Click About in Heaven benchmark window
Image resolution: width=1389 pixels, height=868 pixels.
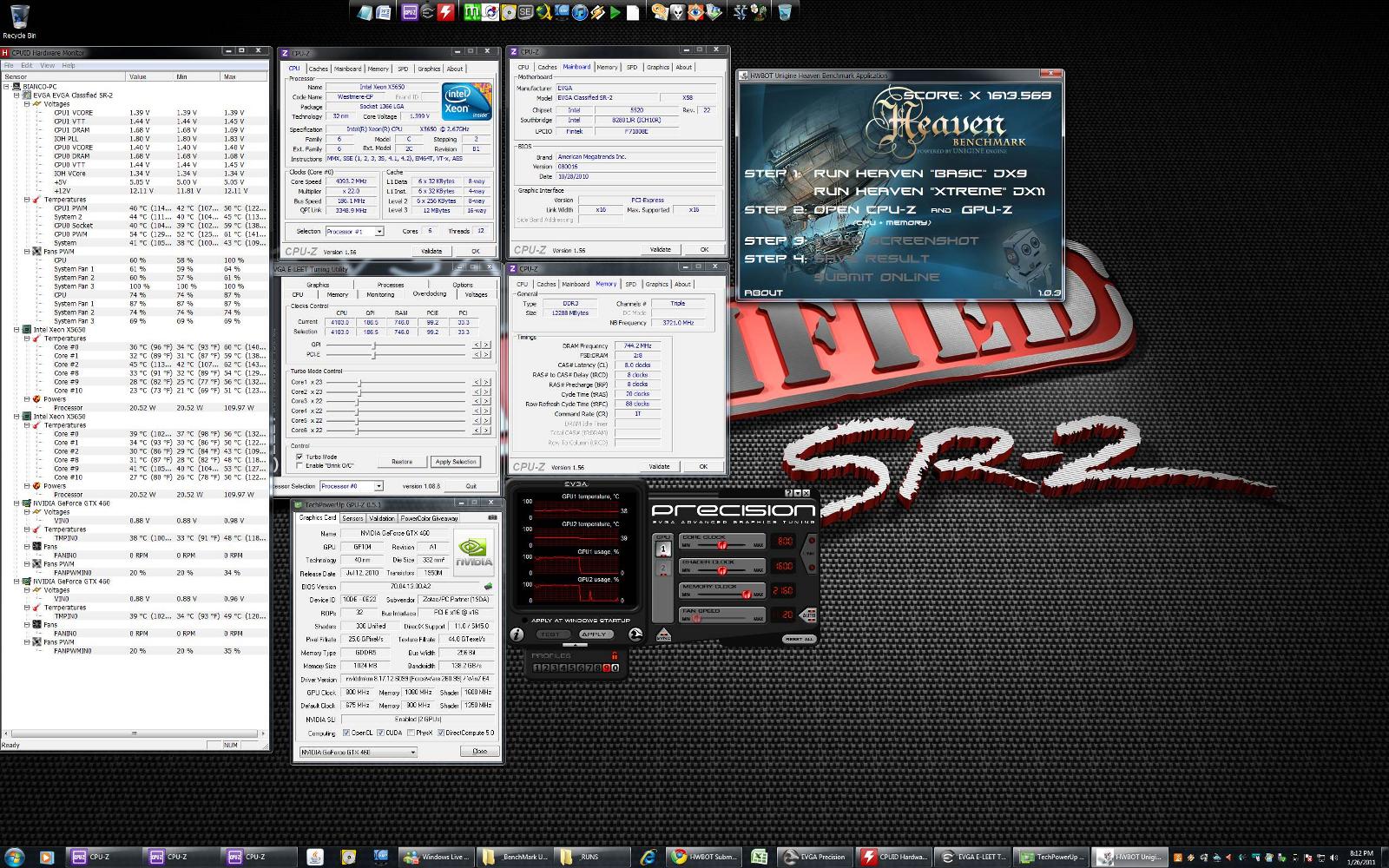point(763,293)
